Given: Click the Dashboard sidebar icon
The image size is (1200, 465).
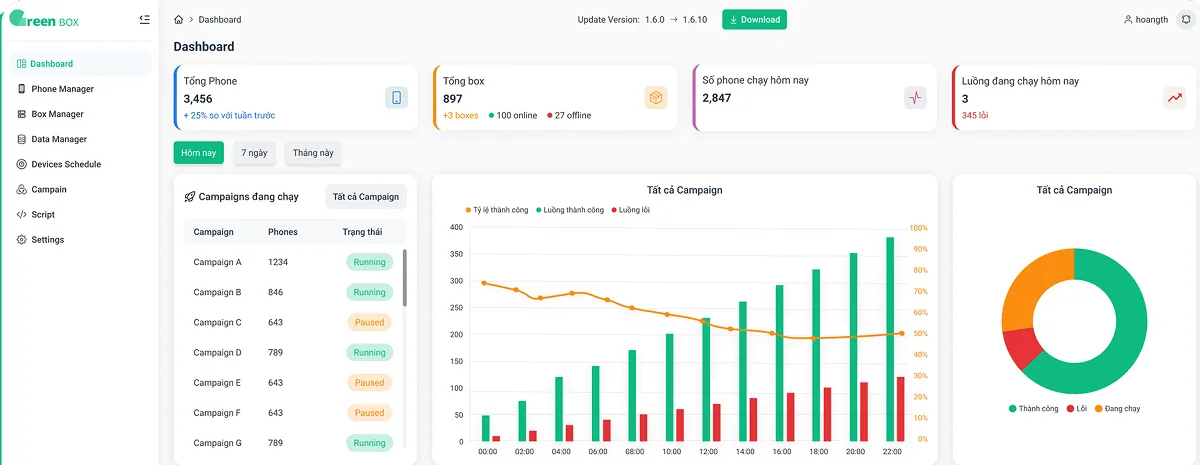Looking at the screenshot, I should tap(22, 64).
